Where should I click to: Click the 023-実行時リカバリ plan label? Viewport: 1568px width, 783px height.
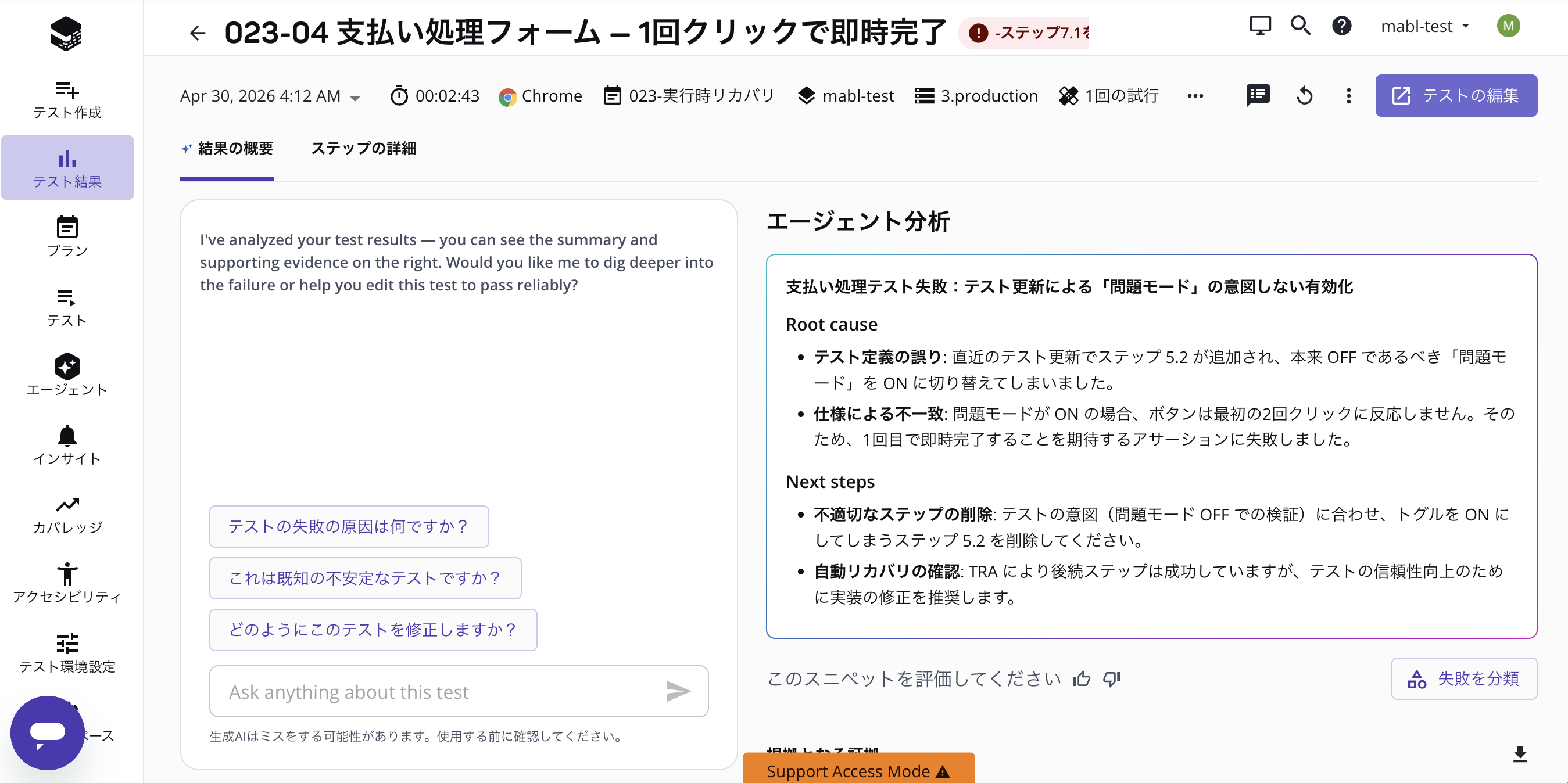coord(689,95)
